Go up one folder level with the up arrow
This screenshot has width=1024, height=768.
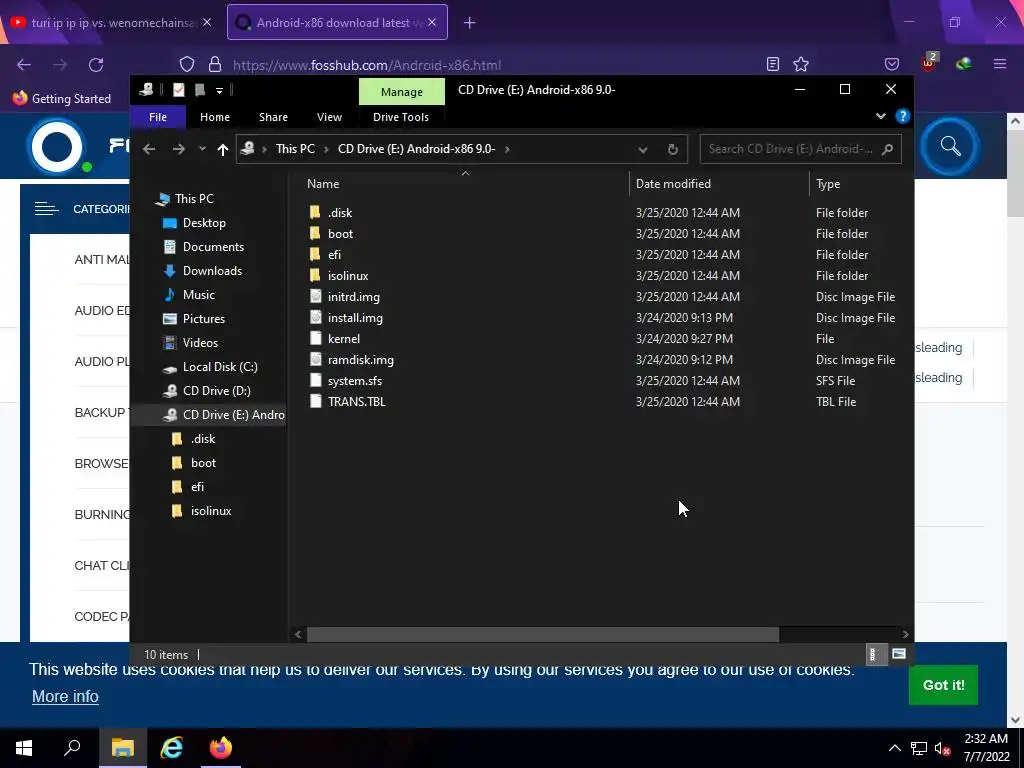[x=223, y=150]
